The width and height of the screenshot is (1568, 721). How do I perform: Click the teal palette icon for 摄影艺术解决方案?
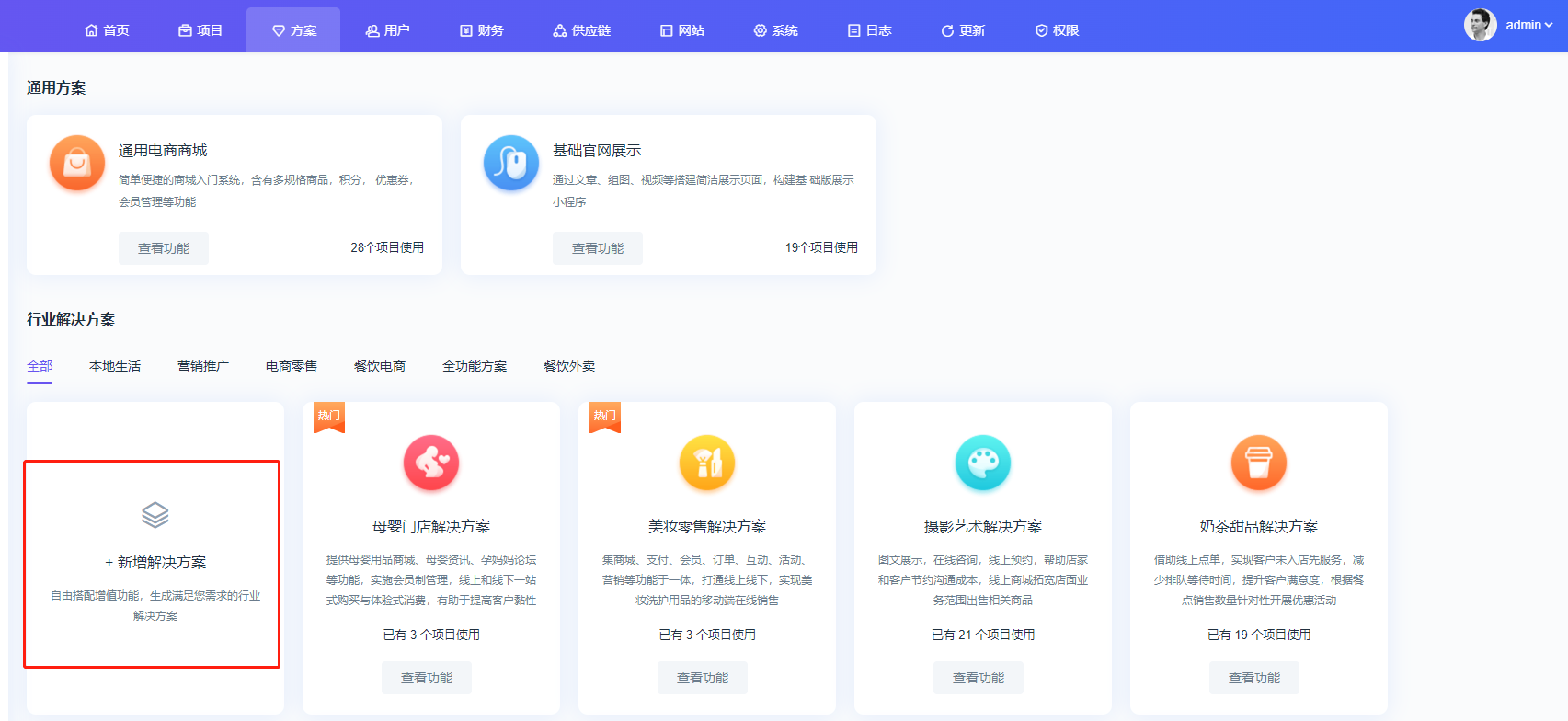click(x=983, y=463)
